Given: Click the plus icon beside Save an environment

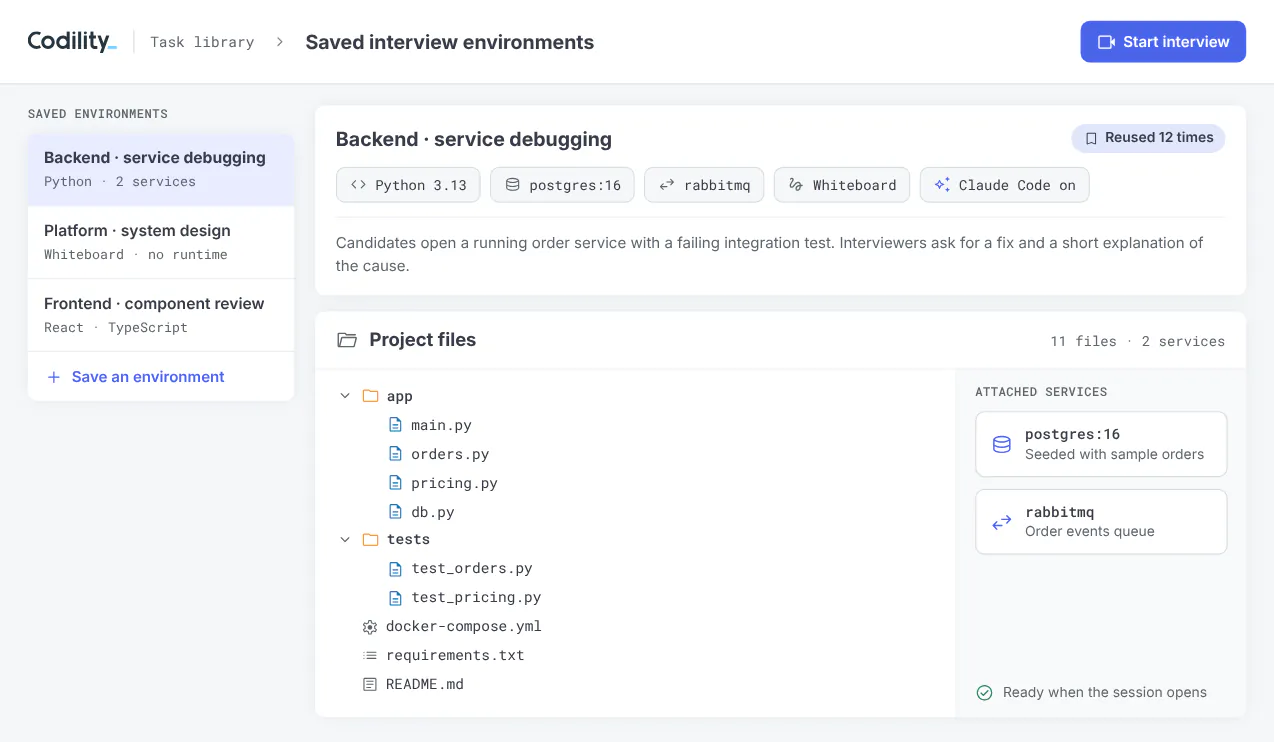Looking at the screenshot, I should pyautogui.click(x=54, y=377).
